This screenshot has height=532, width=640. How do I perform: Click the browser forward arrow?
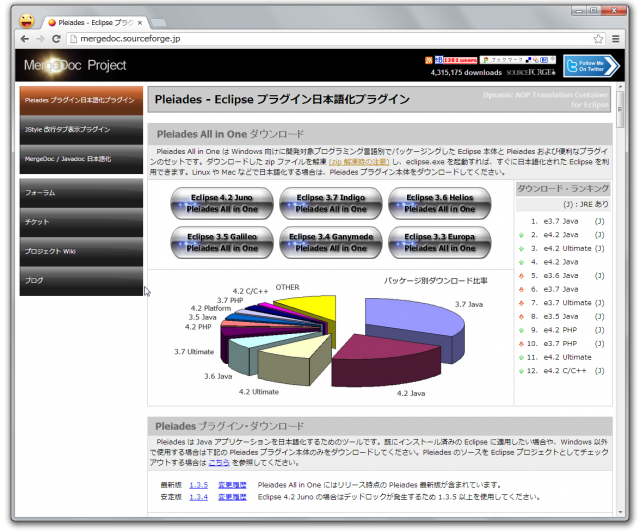point(40,39)
